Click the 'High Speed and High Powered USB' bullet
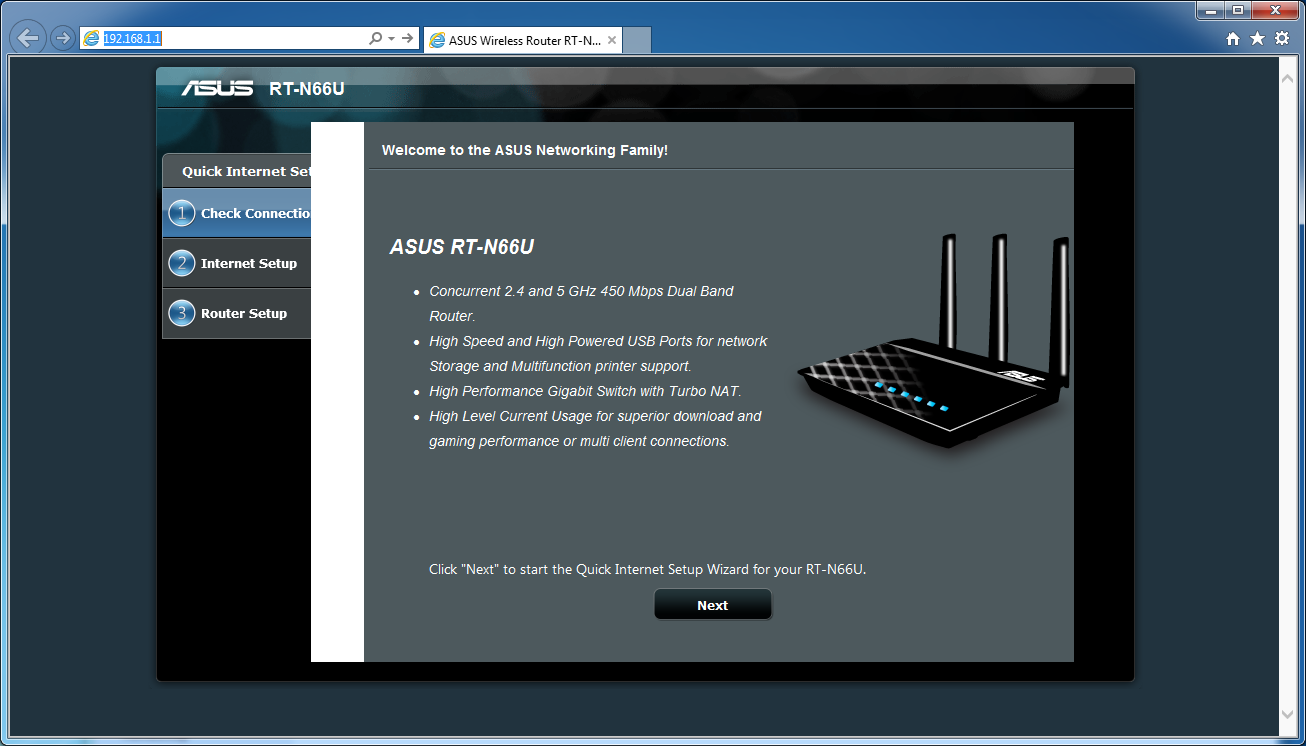Screen dimensions: 1306x746 tap(598, 353)
